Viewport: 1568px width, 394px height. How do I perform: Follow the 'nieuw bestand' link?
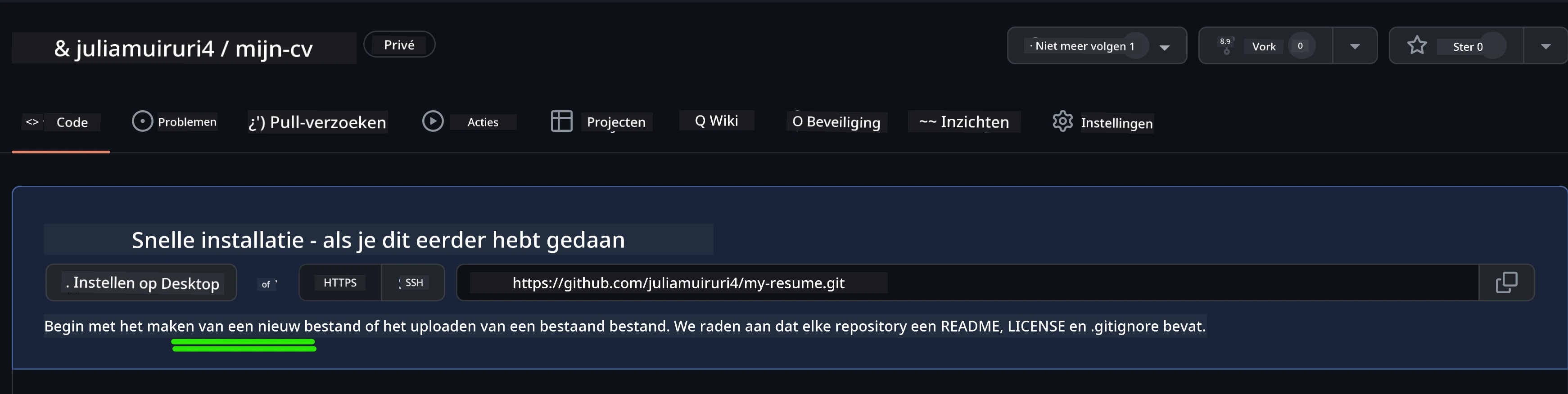point(309,326)
